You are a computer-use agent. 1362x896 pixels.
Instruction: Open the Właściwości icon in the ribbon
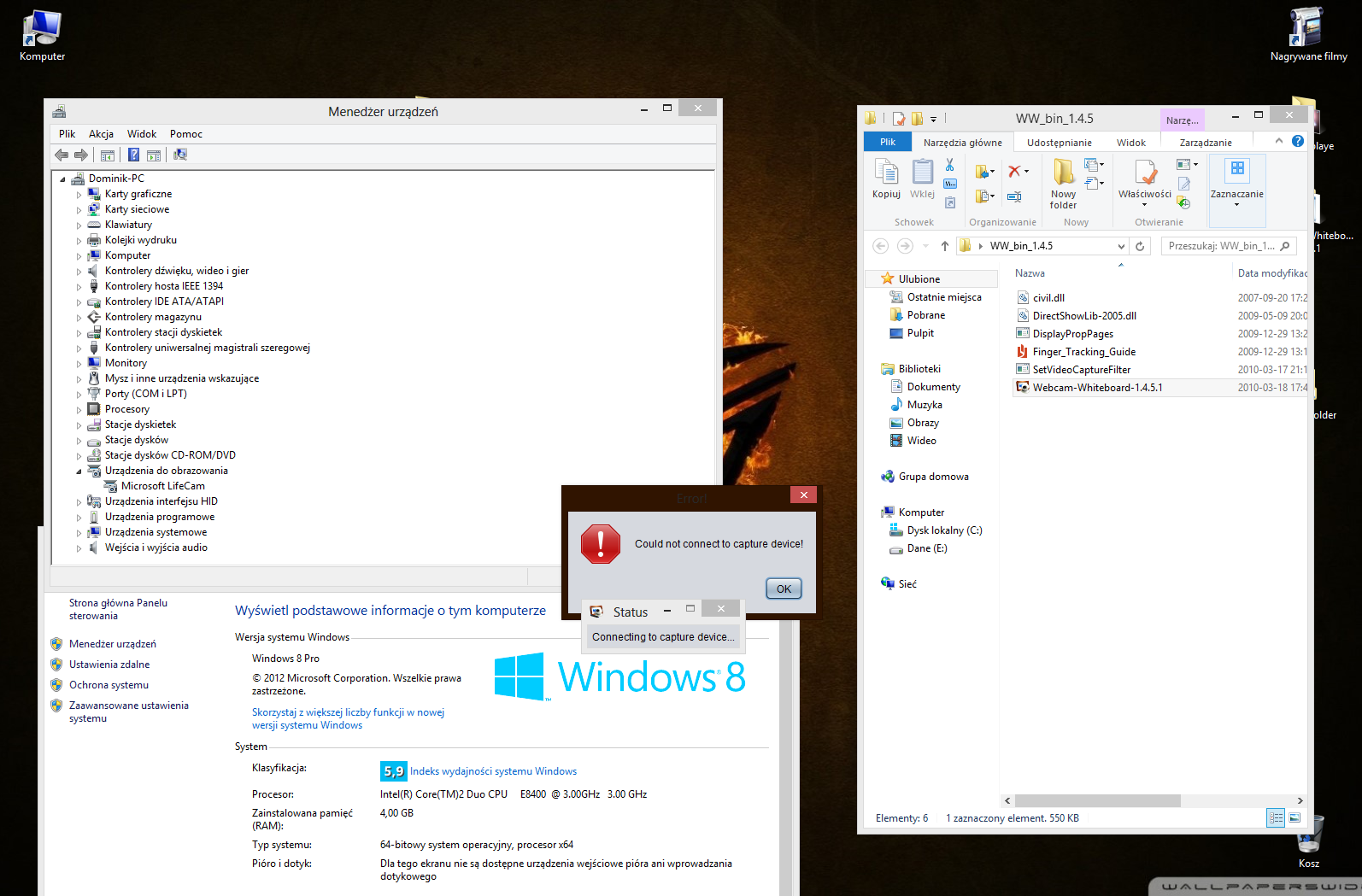click(1145, 172)
